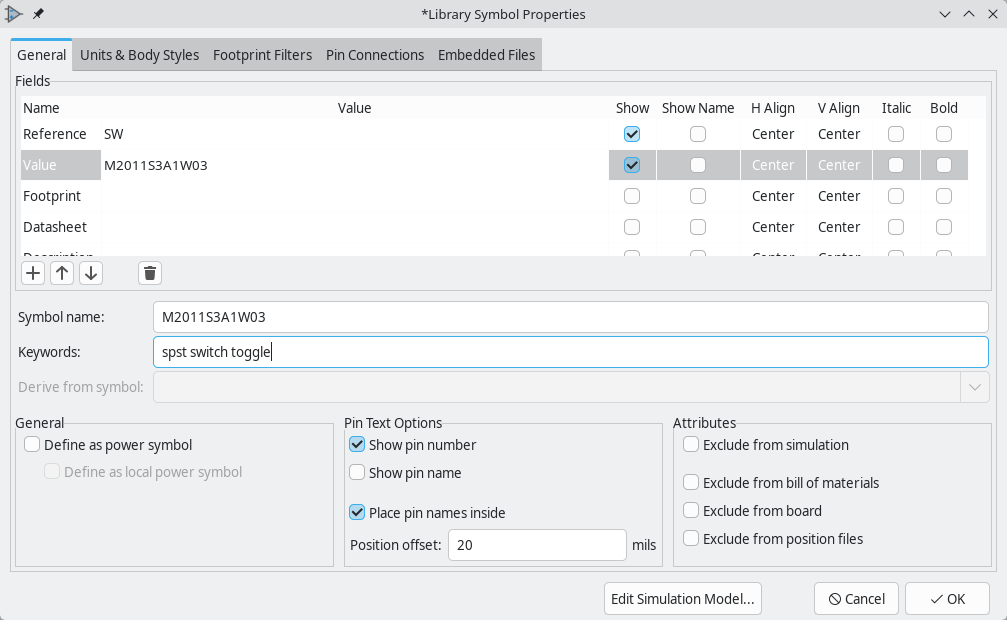
Task: Move the selected field down with the arrow icon
Action: pyautogui.click(x=90, y=273)
